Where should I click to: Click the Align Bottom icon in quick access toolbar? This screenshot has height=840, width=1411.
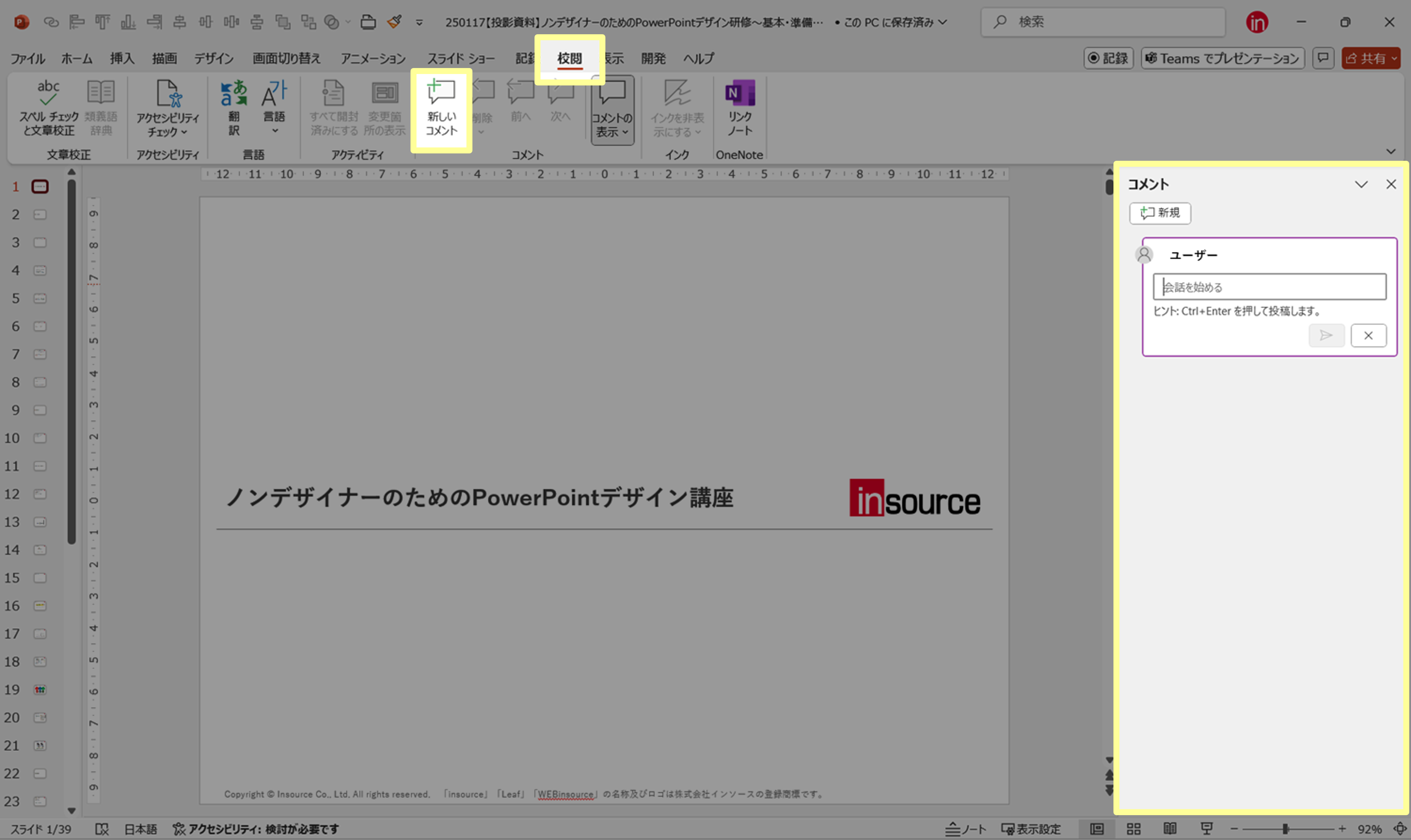128,22
